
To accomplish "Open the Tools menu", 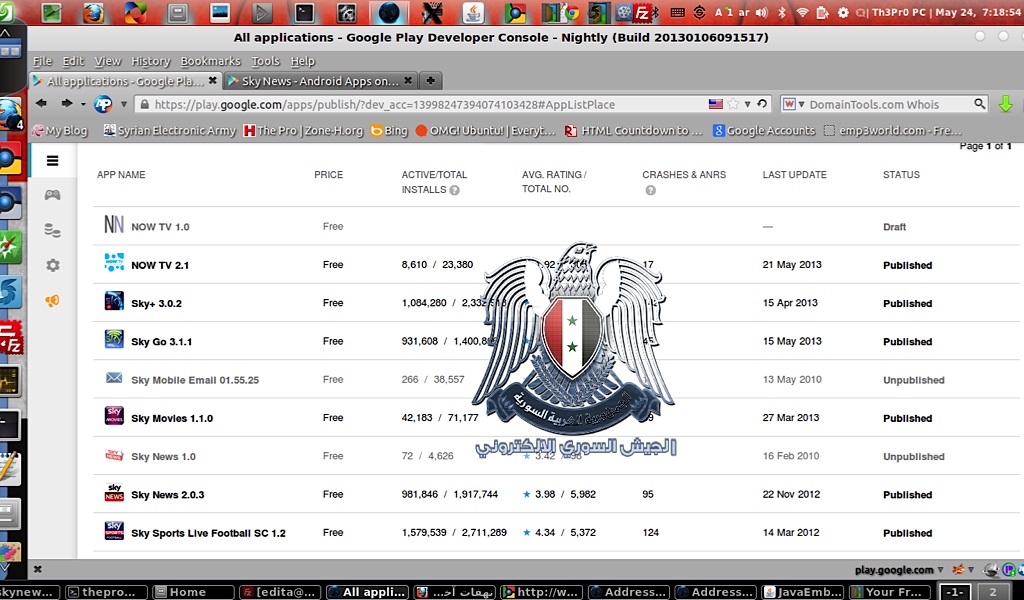I will click(x=265, y=61).
